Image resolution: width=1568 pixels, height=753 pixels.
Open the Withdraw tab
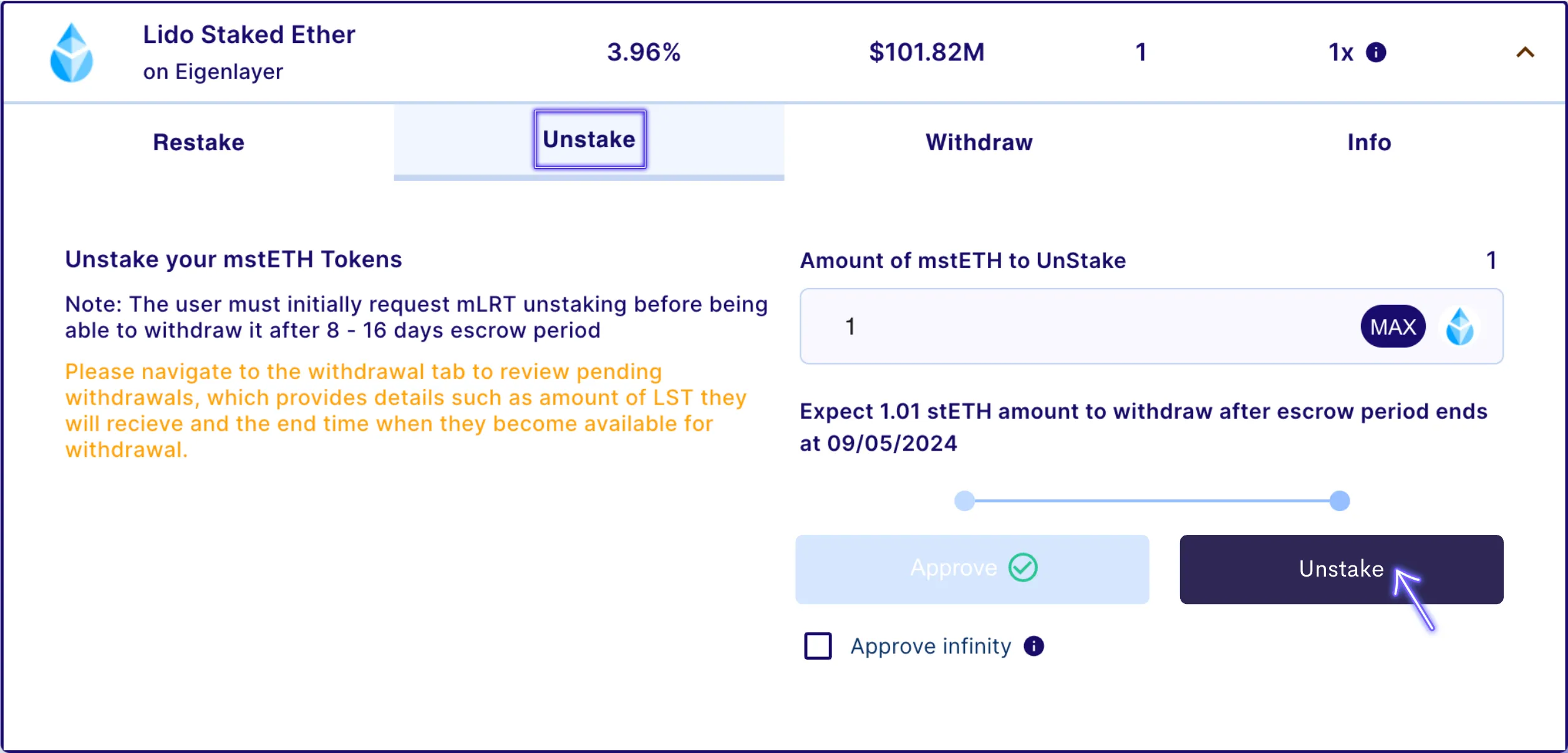979,142
